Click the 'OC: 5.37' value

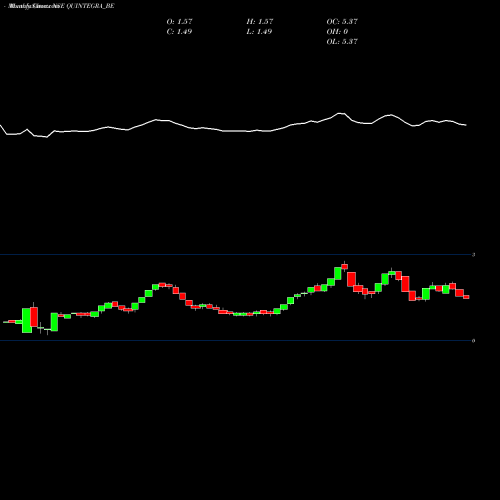coord(342,21)
